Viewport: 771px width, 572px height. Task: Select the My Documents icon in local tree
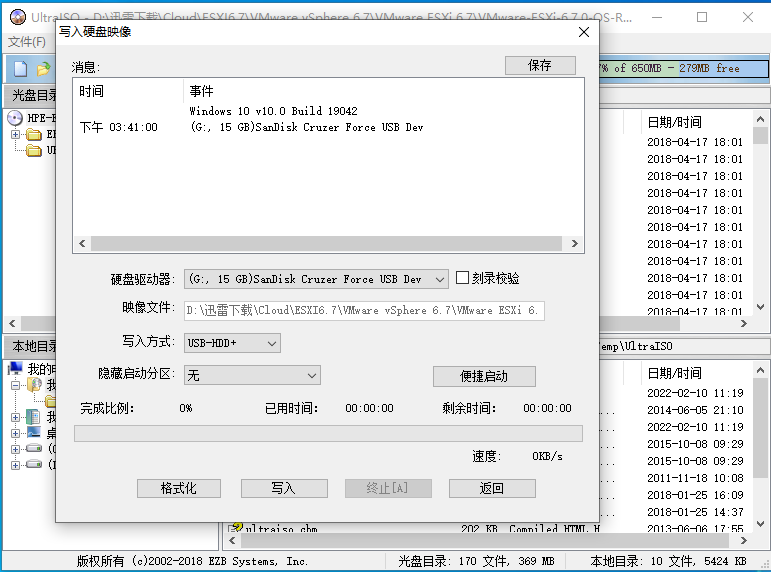33,417
